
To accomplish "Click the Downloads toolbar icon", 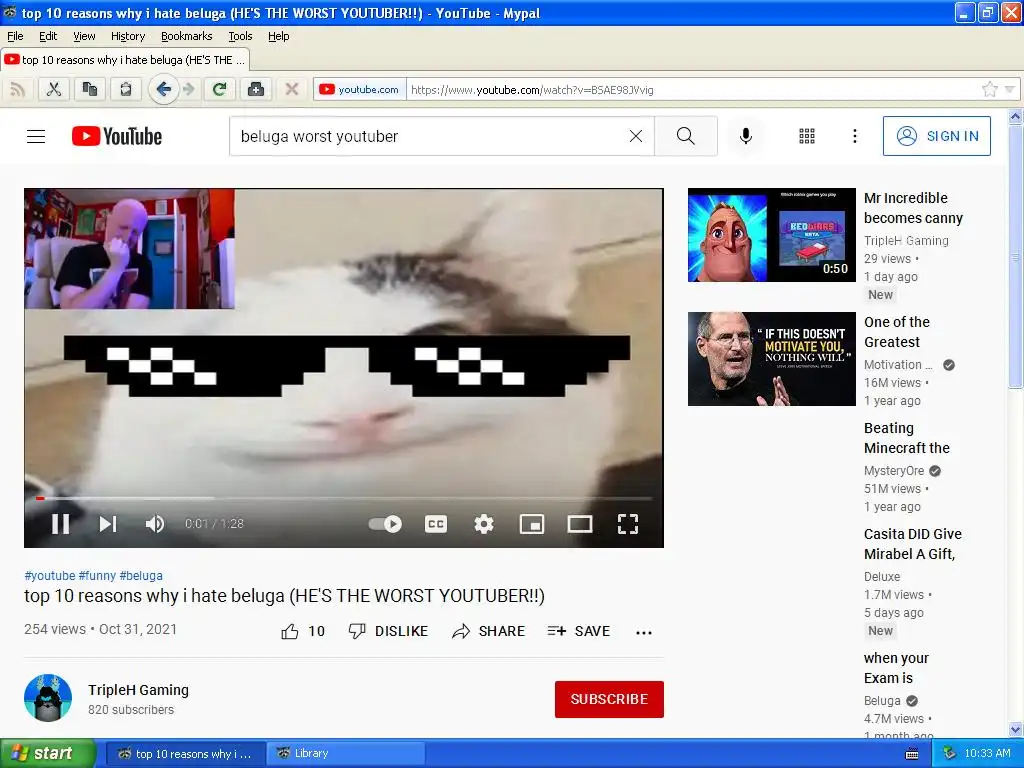I will [x=256, y=89].
